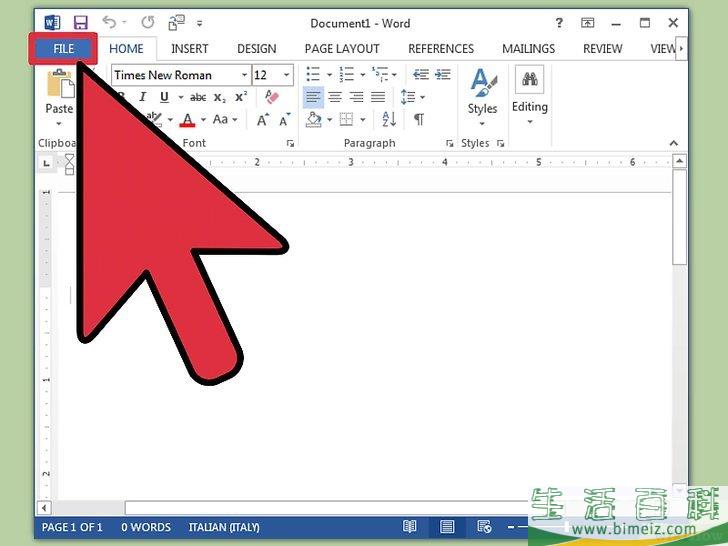Viewport: 728px width, 546px height.
Task: Open Ribbon Display Options icon
Action: click(587, 23)
